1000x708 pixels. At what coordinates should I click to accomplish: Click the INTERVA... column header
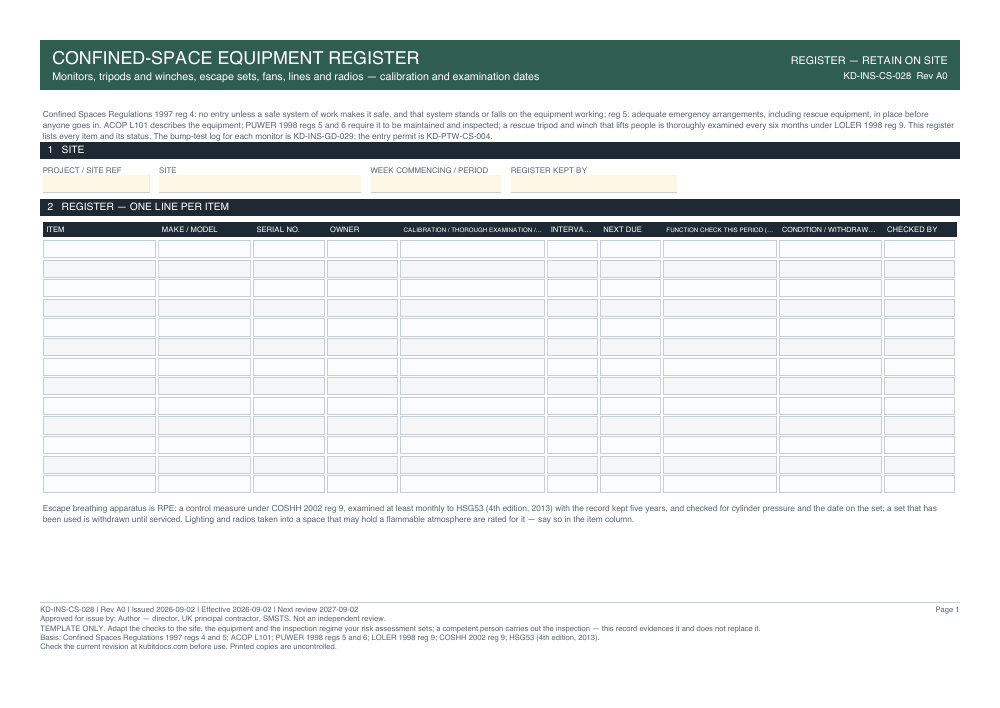(x=571, y=230)
